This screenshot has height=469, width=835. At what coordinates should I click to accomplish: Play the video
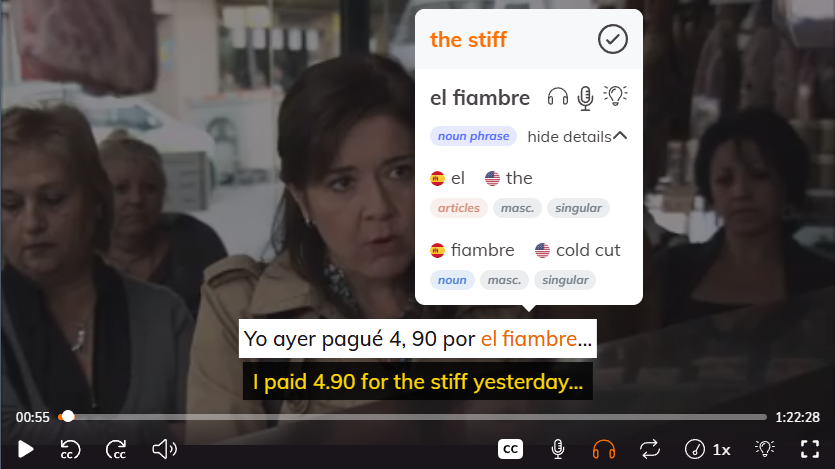(25, 449)
